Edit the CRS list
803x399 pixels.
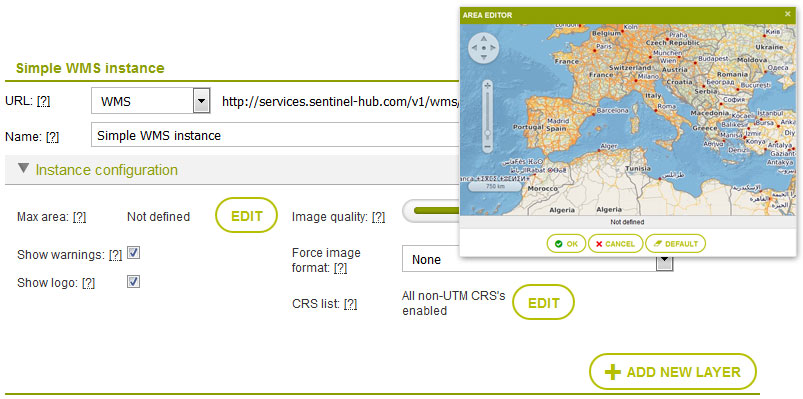543,303
